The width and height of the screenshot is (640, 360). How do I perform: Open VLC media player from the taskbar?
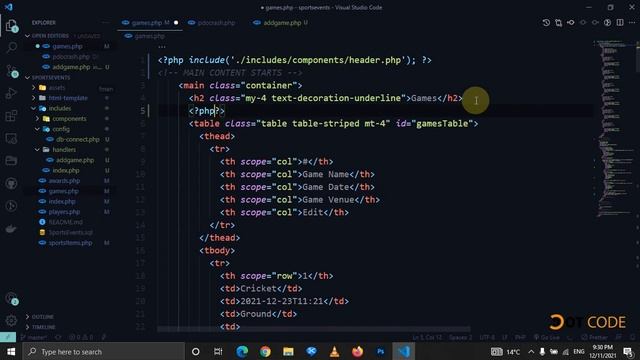click(x=334, y=351)
